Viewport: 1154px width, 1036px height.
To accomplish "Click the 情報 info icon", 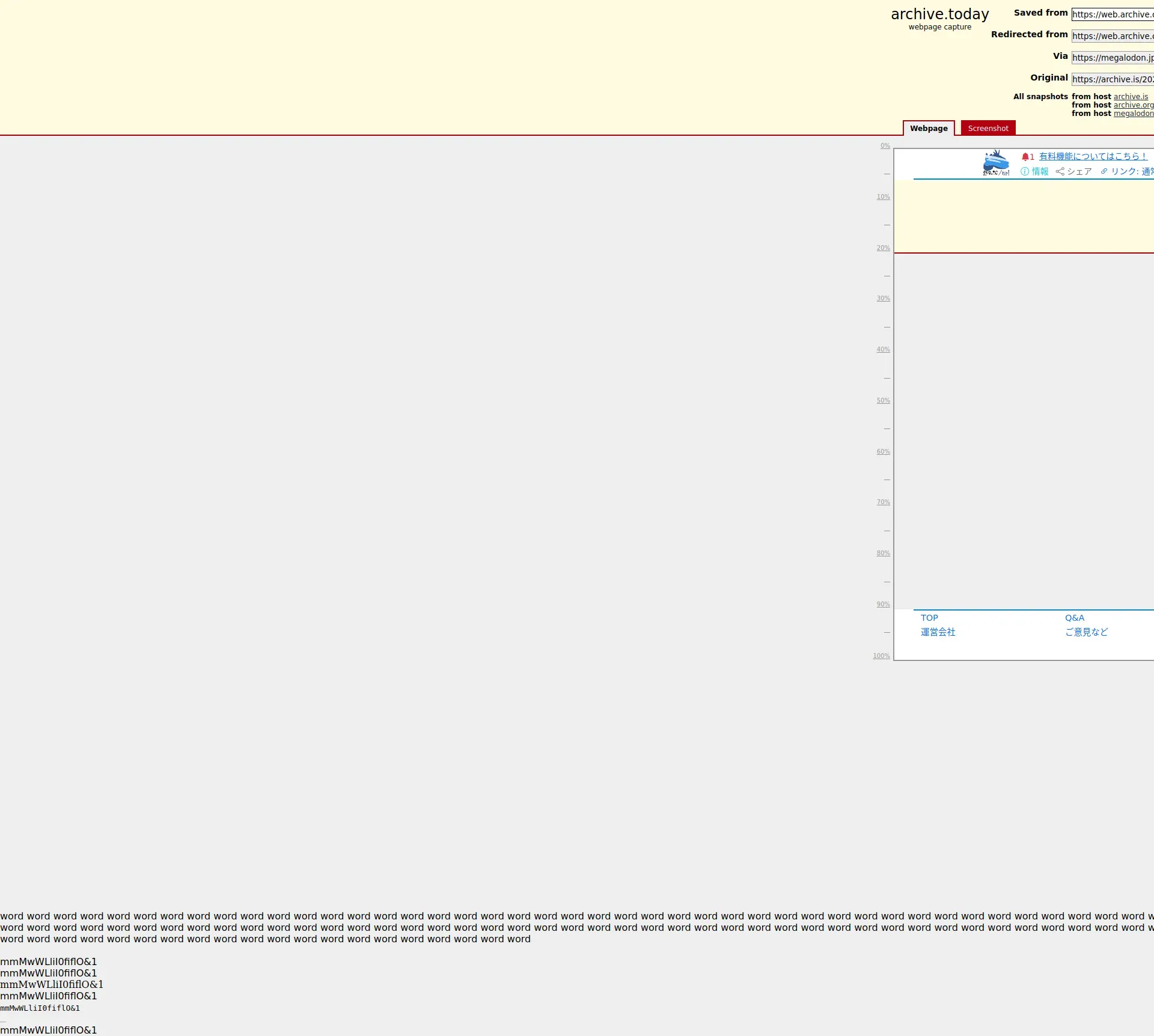I will point(1025,172).
